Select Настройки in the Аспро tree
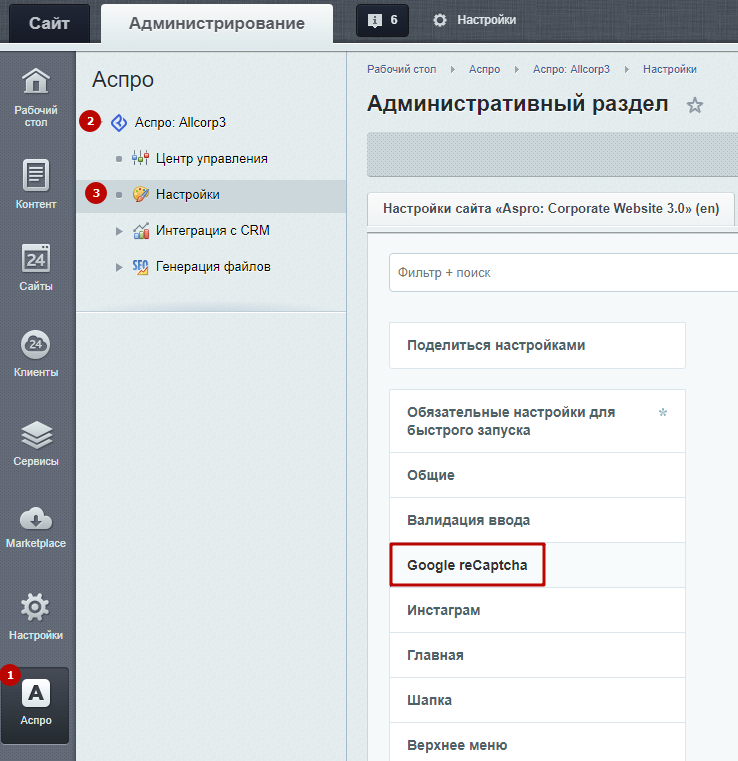This screenshot has width=738, height=761. pyautogui.click(x=187, y=195)
